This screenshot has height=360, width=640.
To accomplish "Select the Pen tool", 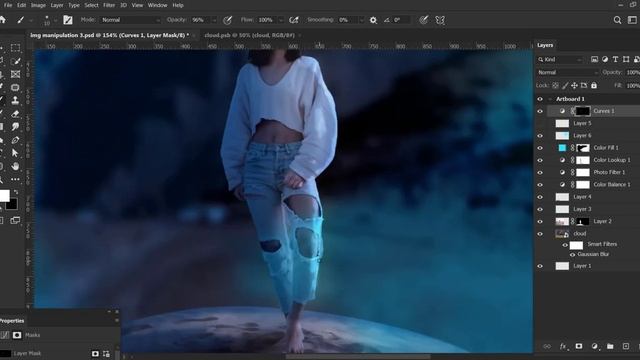I will coord(16,140).
